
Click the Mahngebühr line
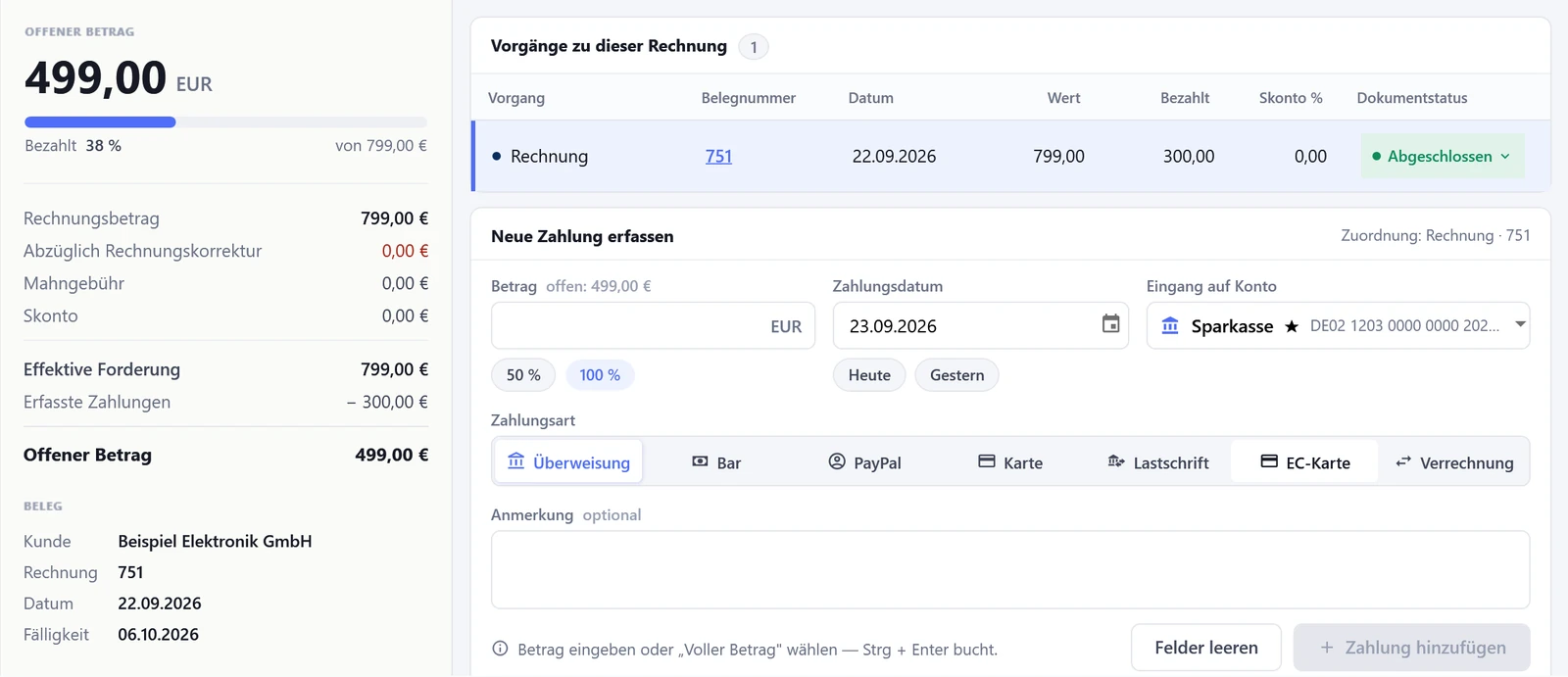[x=226, y=283]
